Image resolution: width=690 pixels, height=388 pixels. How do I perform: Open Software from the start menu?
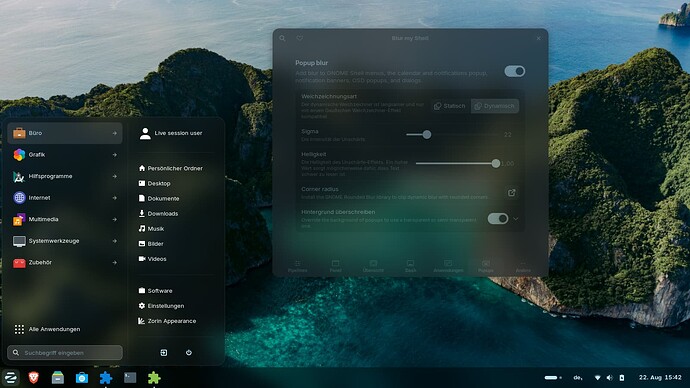155,291
